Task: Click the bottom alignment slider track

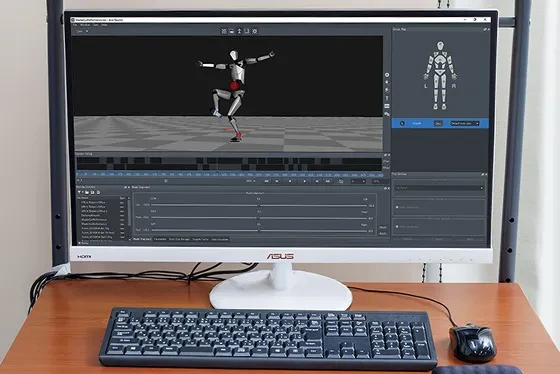Action: pos(259,230)
